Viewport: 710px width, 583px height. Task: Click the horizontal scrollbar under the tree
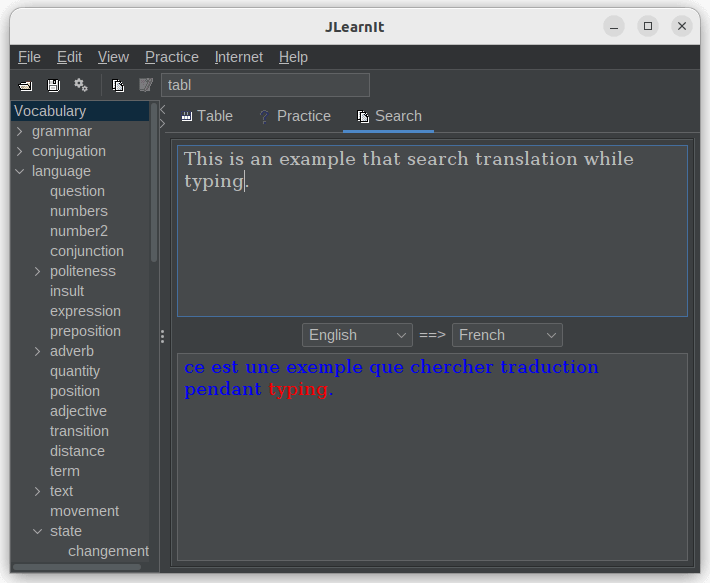tap(77, 567)
